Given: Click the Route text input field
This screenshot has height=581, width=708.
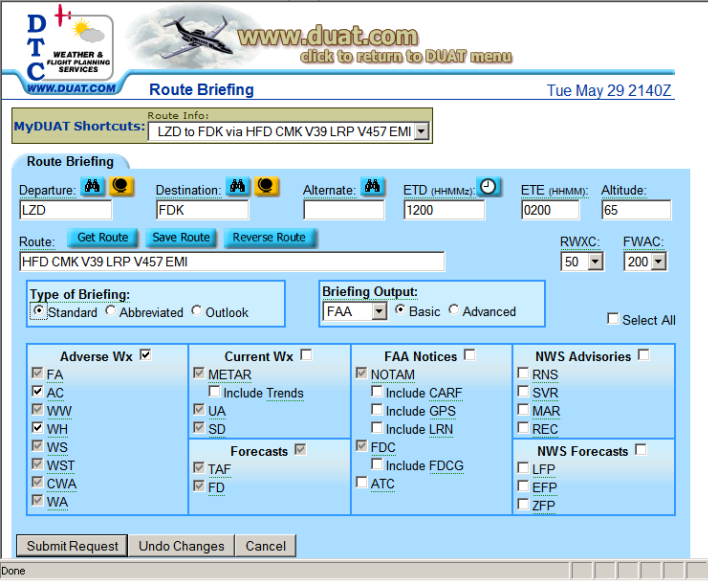Looking at the screenshot, I should coord(232,262).
